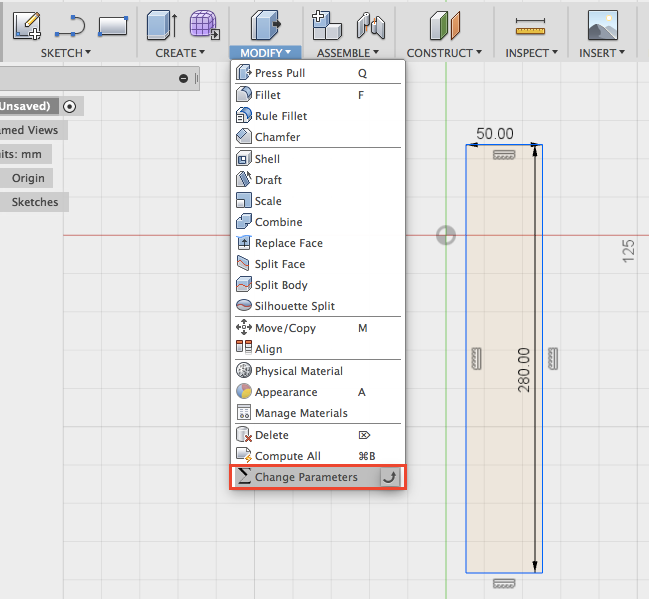Click the Create Form purple icon
This screenshot has height=599, width=649.
coord(204,25)
